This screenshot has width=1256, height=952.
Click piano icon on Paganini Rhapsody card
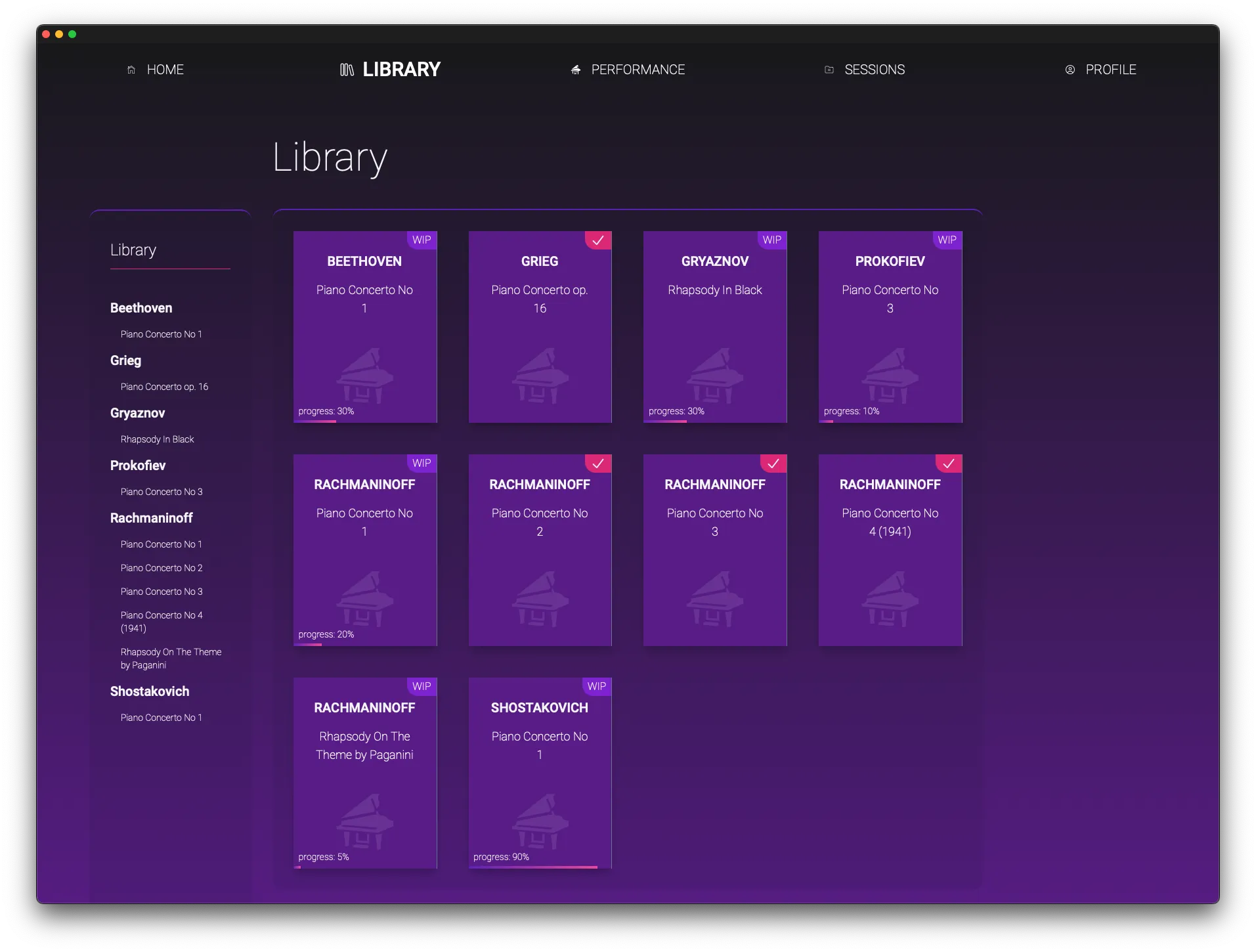(x=365, y=821)
